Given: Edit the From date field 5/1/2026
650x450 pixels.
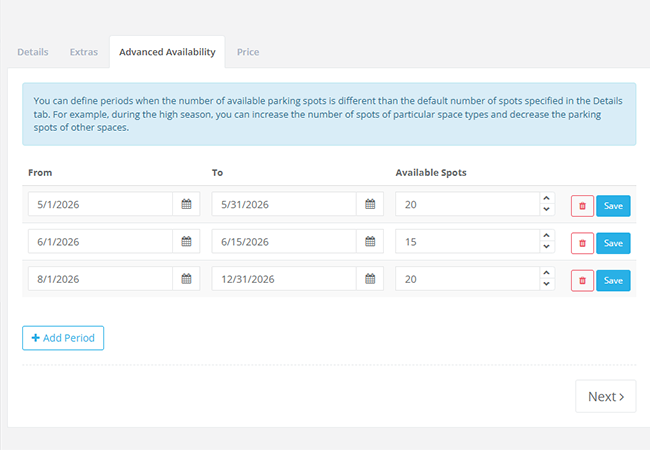Looking at the screenshot, I should coord(100,204).
